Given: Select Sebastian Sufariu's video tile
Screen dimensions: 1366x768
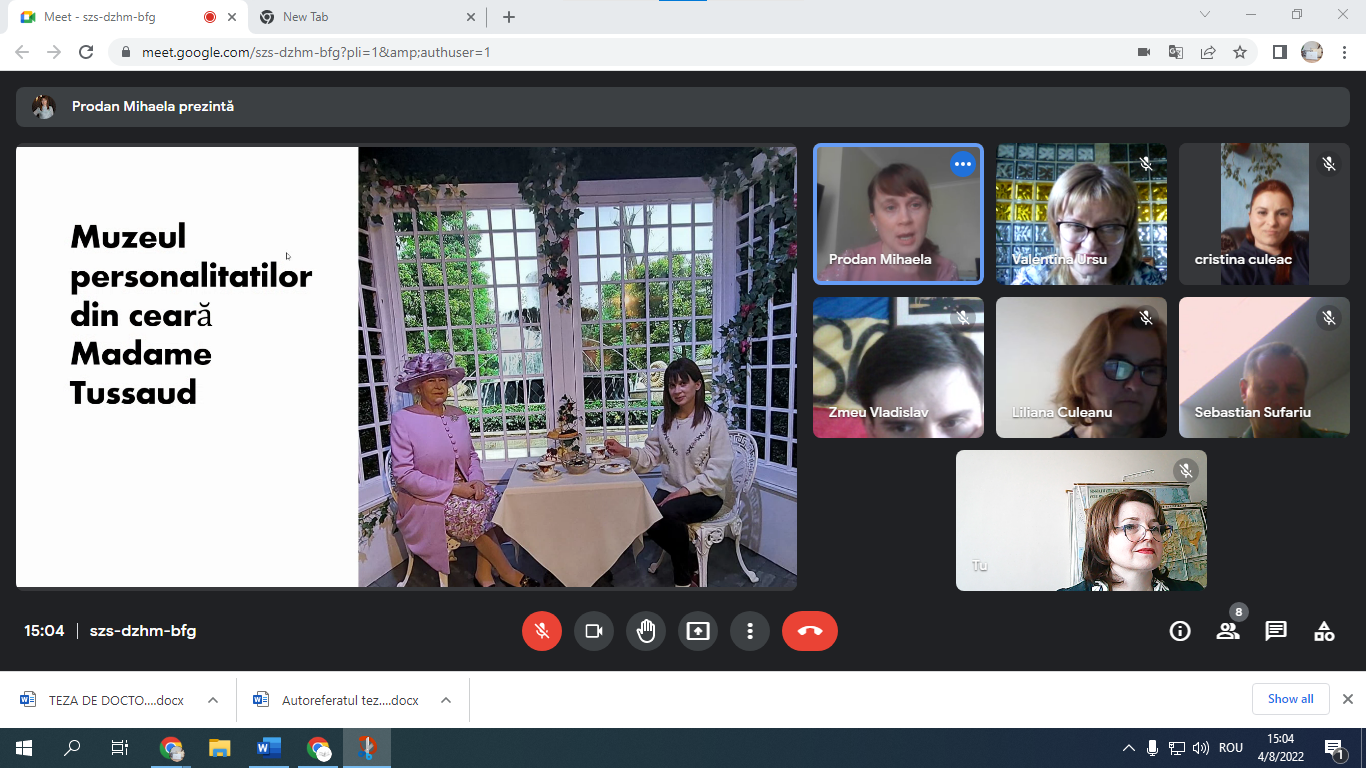Looking at the screenshot, I should click(1264, 367).
